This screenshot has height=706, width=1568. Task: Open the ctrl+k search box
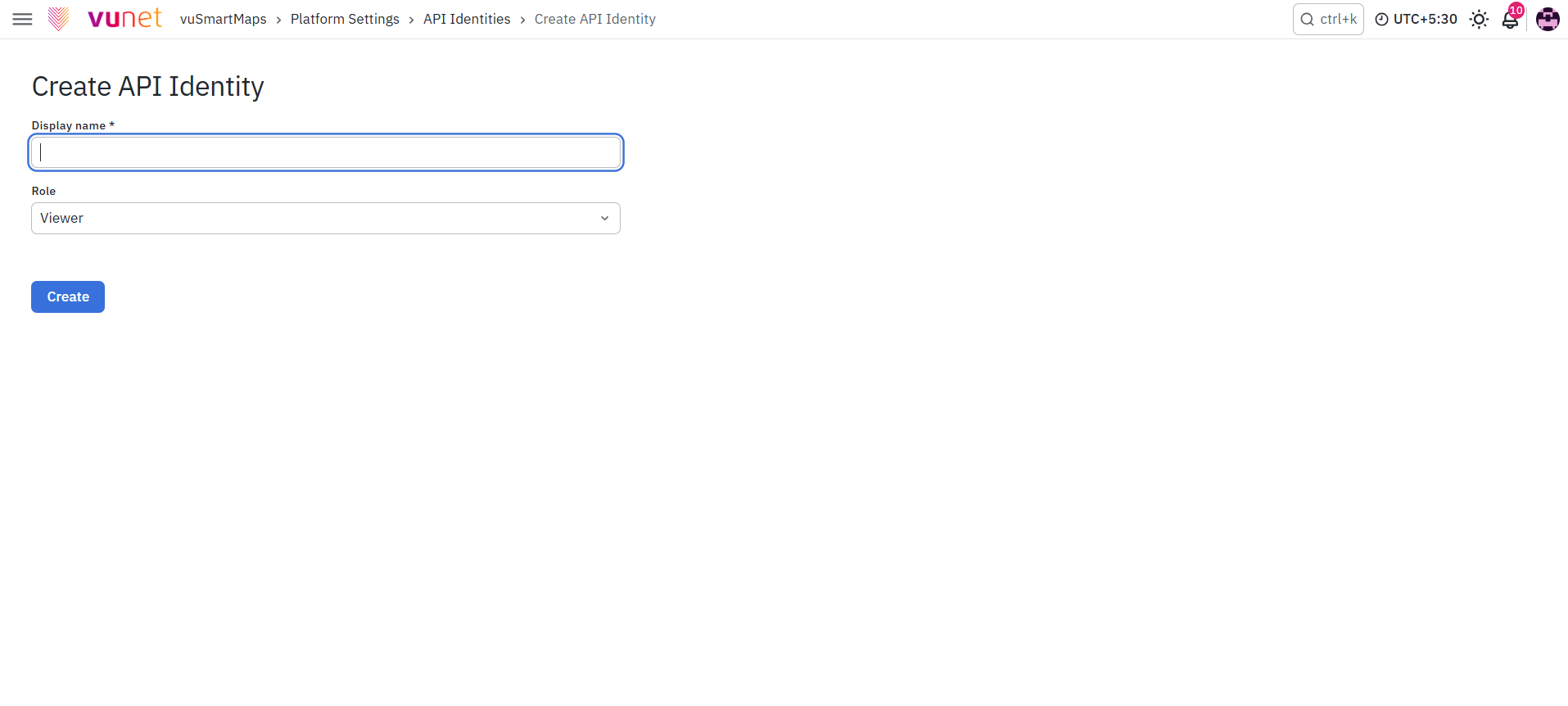(1328, 19)
